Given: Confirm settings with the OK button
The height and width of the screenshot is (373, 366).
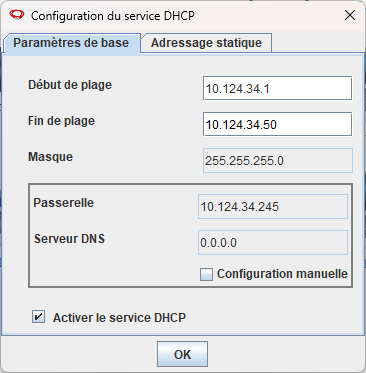Looking at the screenshot, I should click(x=182, y=354).
